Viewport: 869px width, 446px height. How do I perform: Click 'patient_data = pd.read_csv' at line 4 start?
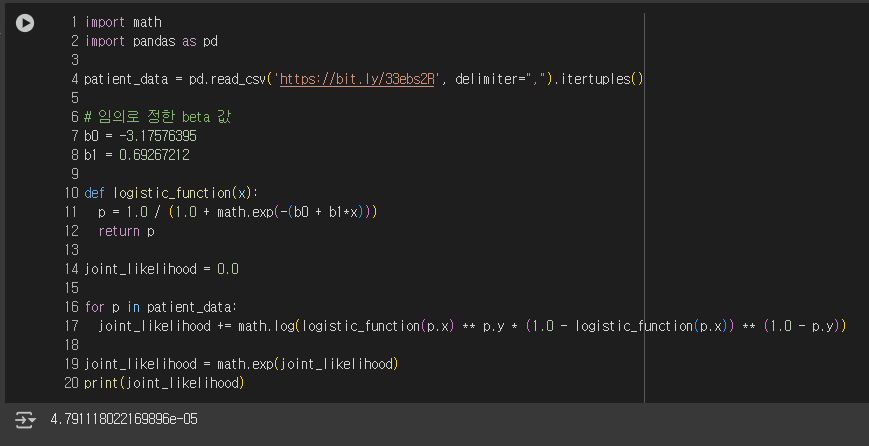(x=175, y=79)
